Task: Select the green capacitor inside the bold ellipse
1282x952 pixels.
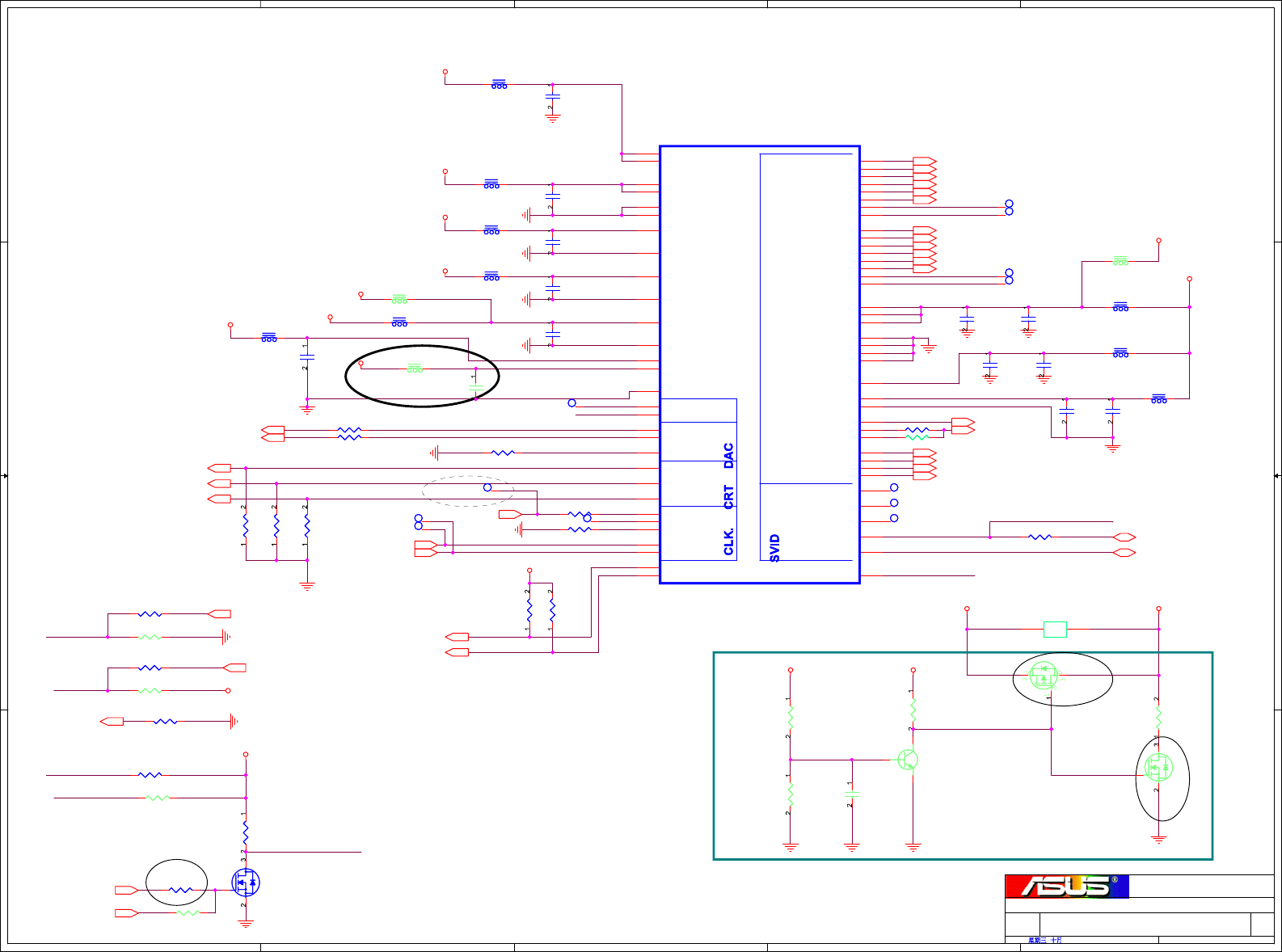Action: point(476,389)
